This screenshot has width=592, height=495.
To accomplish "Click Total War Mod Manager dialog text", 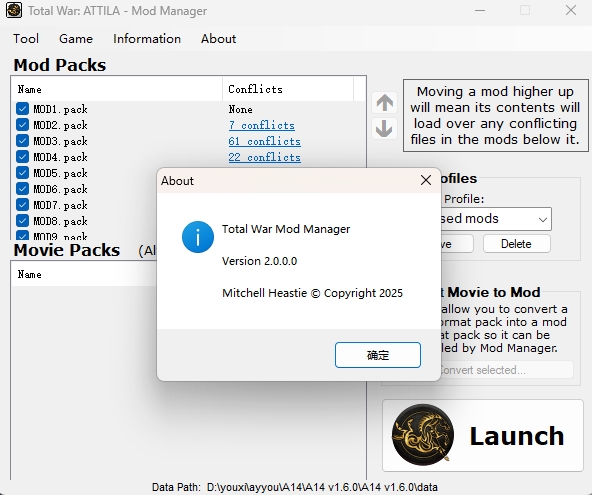I will click(286, 229).
